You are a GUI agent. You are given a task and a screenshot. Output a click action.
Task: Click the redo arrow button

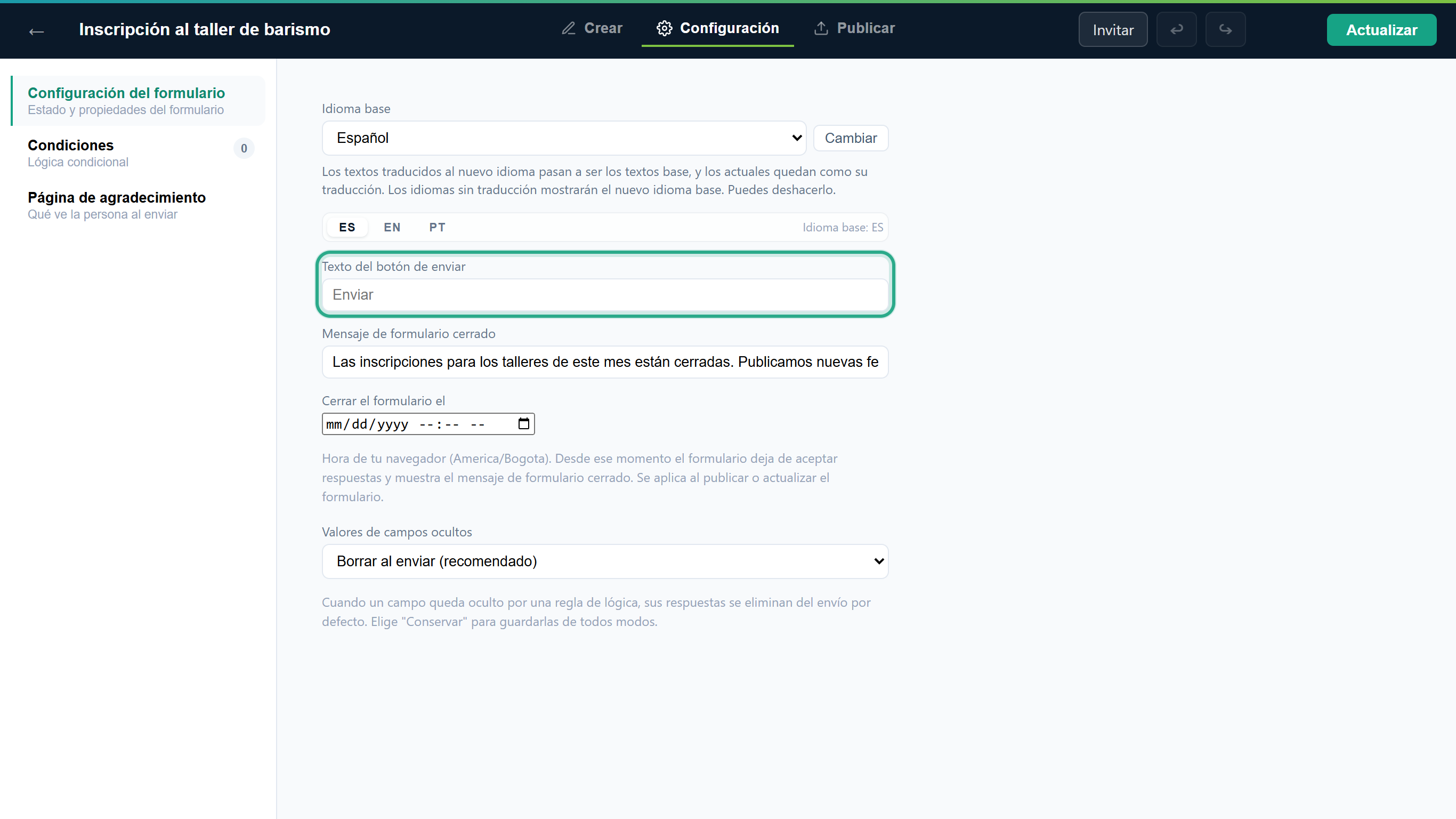pyautogui.click(x=1225, y=29)
